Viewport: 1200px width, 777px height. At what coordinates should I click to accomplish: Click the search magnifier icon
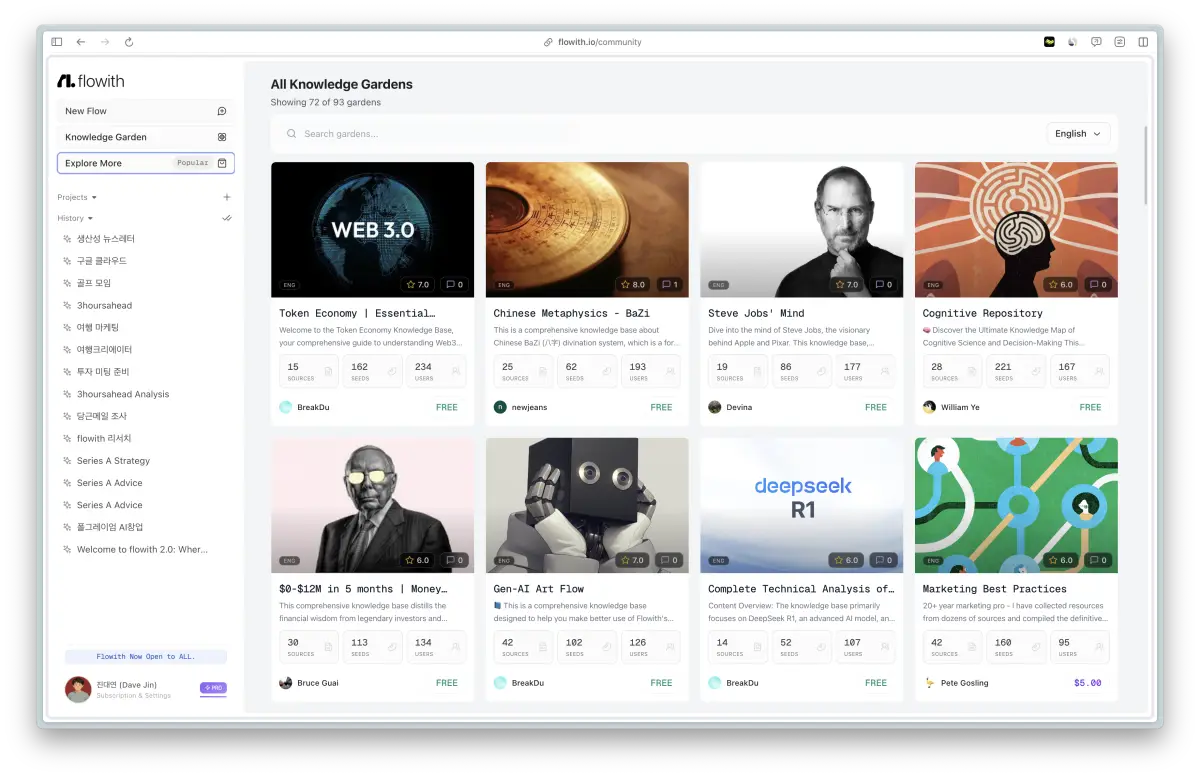[x=292, y=134]
